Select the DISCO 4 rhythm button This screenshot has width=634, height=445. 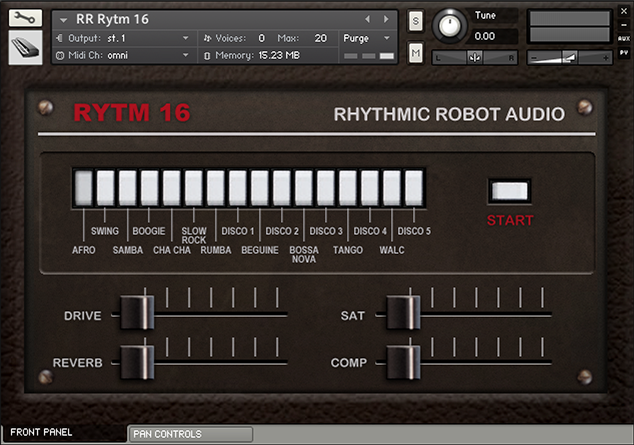pos(370,188)
